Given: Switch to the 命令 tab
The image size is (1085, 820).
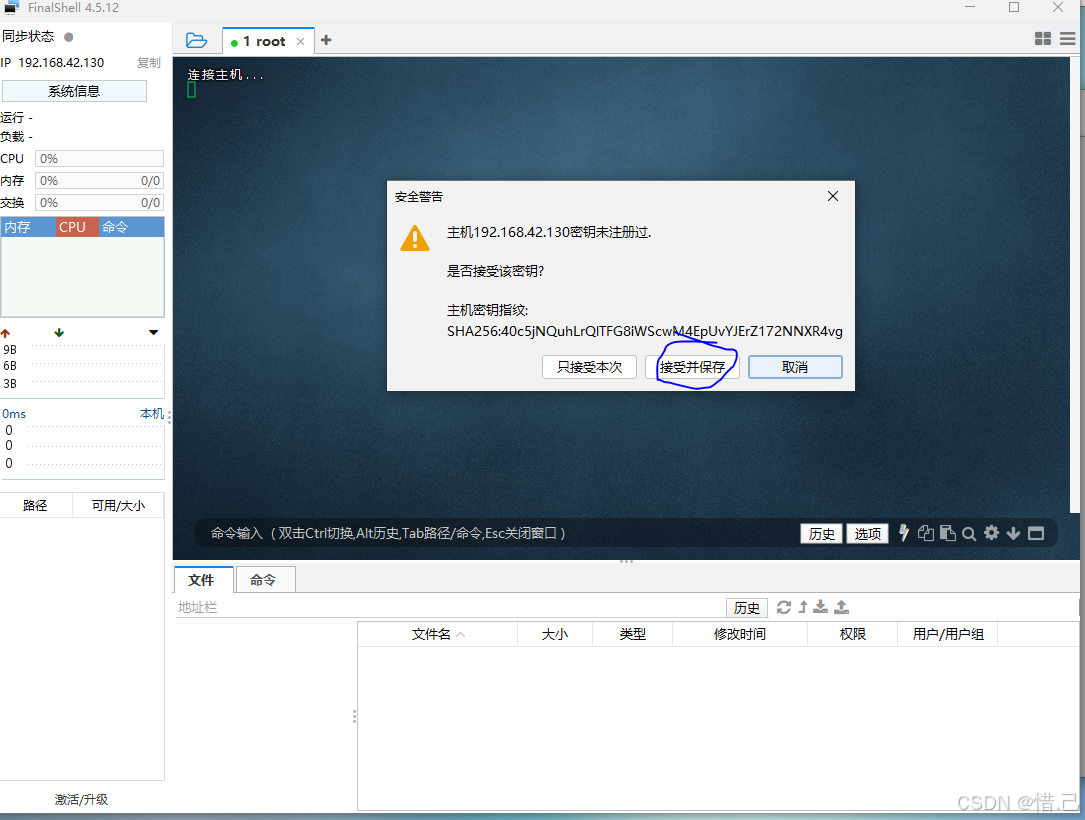Looking at the screenshot, I should (265, 580).
